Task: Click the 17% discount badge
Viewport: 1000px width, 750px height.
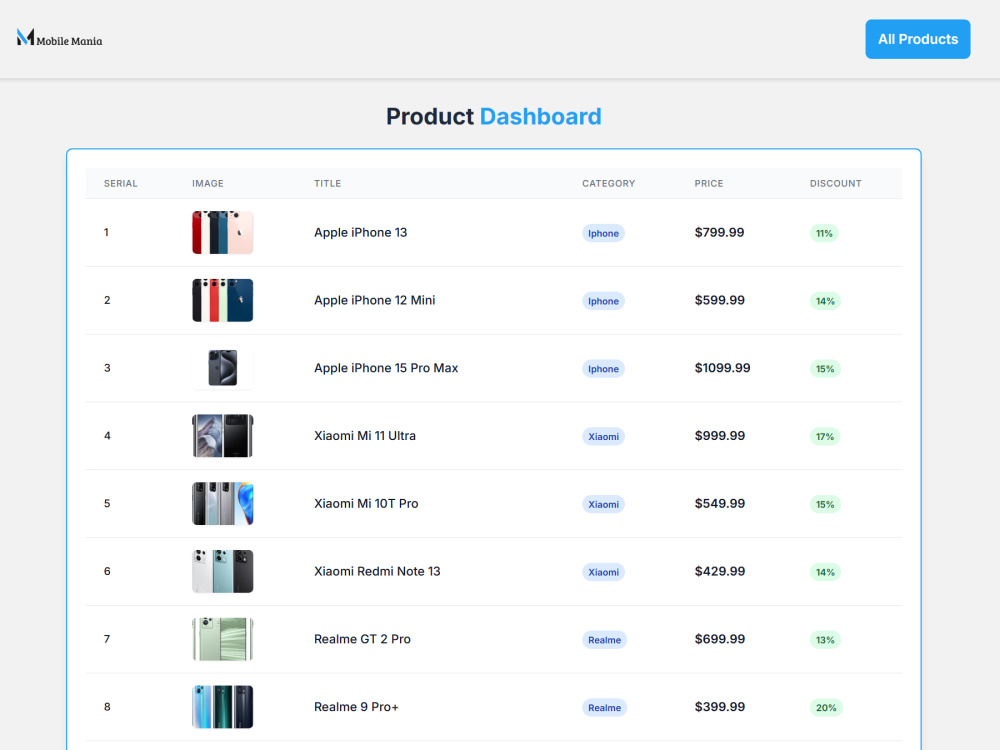Action: click(x=825, y=436)
